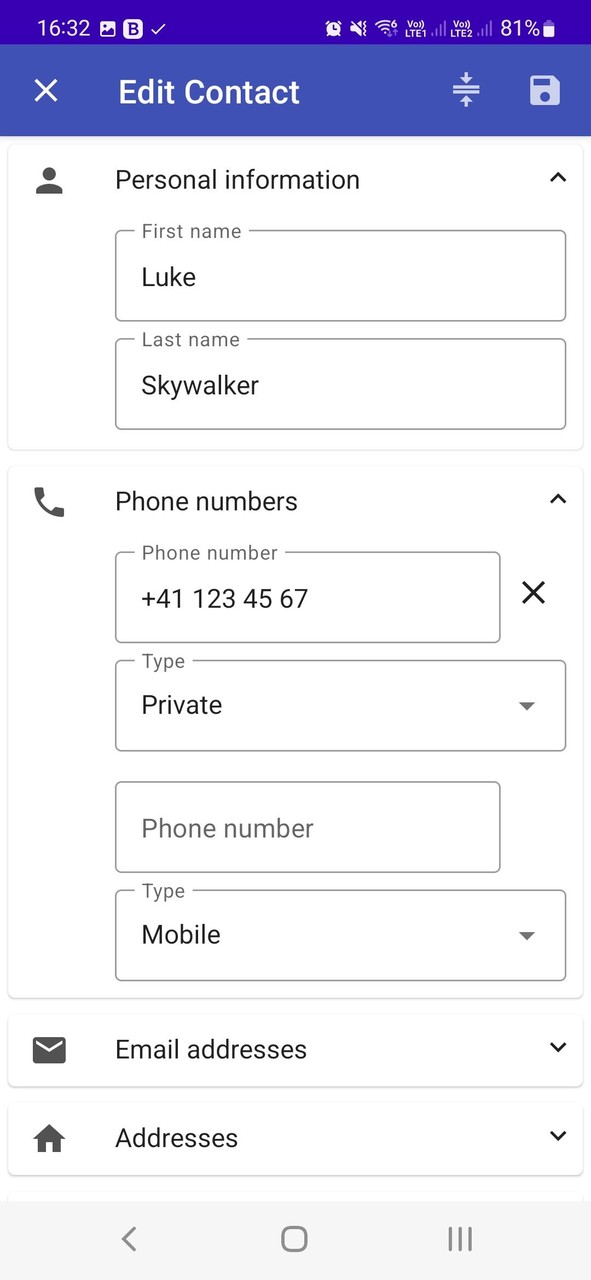The width and height of the screenshot is (591, 1280).
Task: Open recent apps from the navigation bar
Action: point(459,1238)
